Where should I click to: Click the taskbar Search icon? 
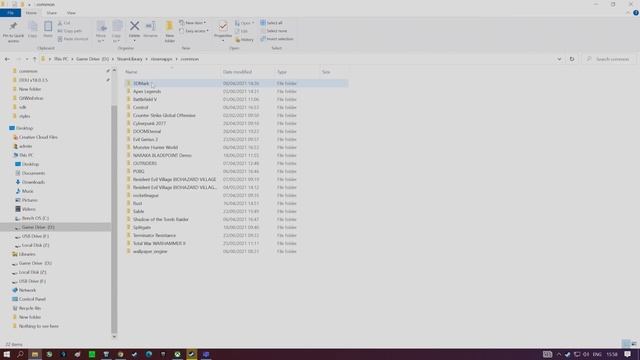[20, 354]
